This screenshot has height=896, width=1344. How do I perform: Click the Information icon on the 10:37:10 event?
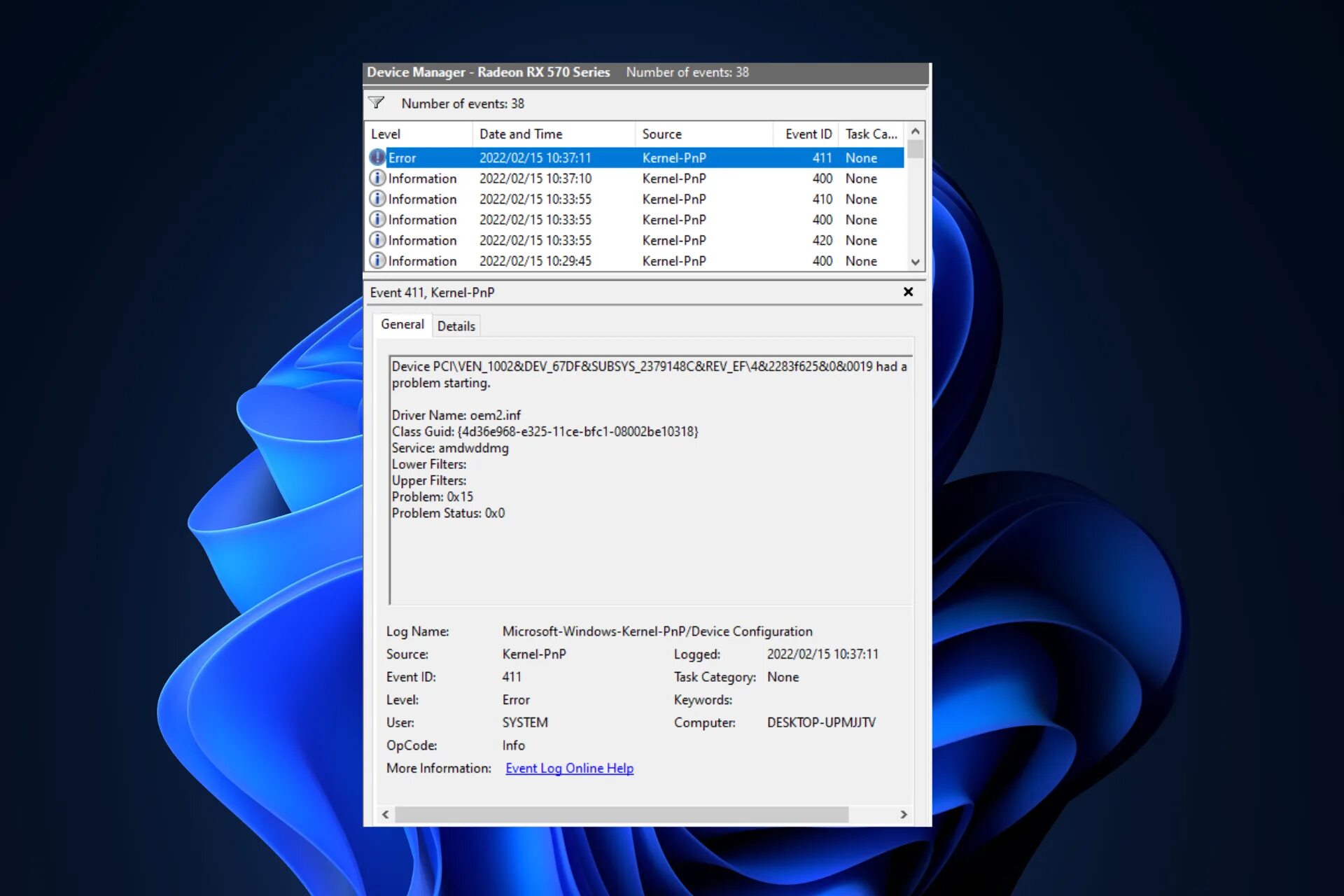point(378,178)
